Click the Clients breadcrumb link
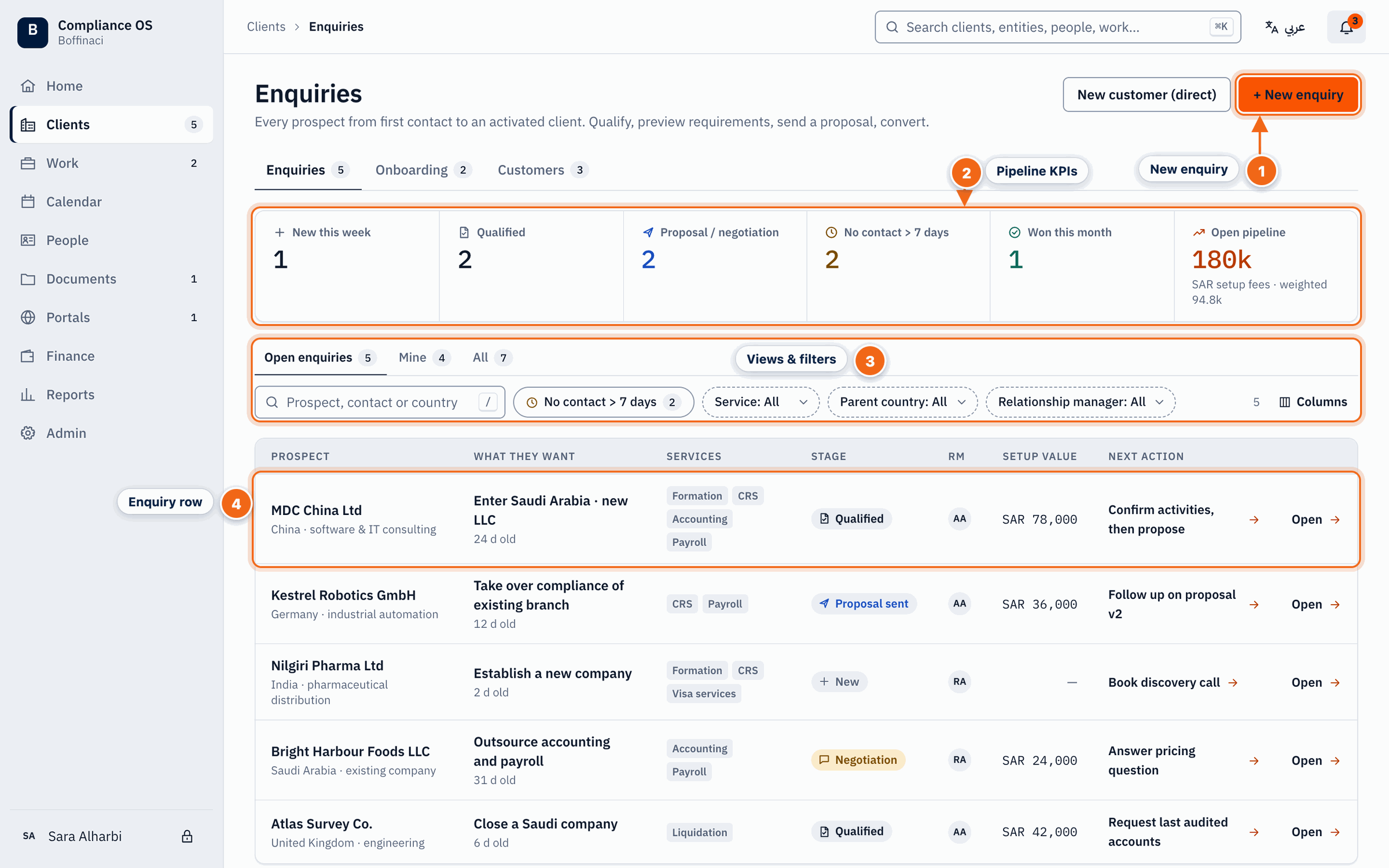1389x868 pixels. 266,27
